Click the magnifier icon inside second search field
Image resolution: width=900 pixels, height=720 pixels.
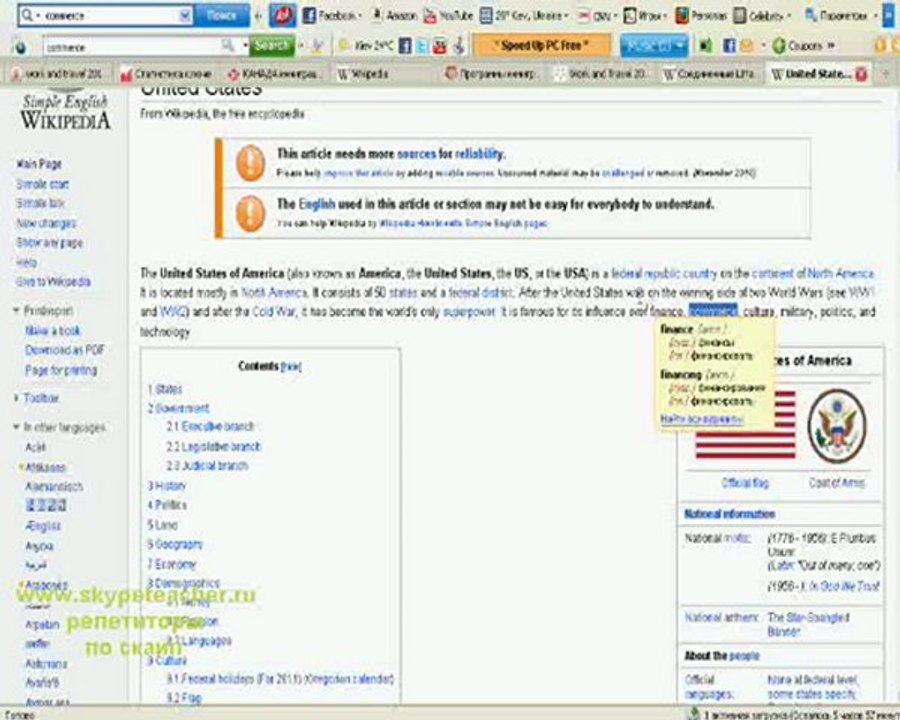coord(228,46)
